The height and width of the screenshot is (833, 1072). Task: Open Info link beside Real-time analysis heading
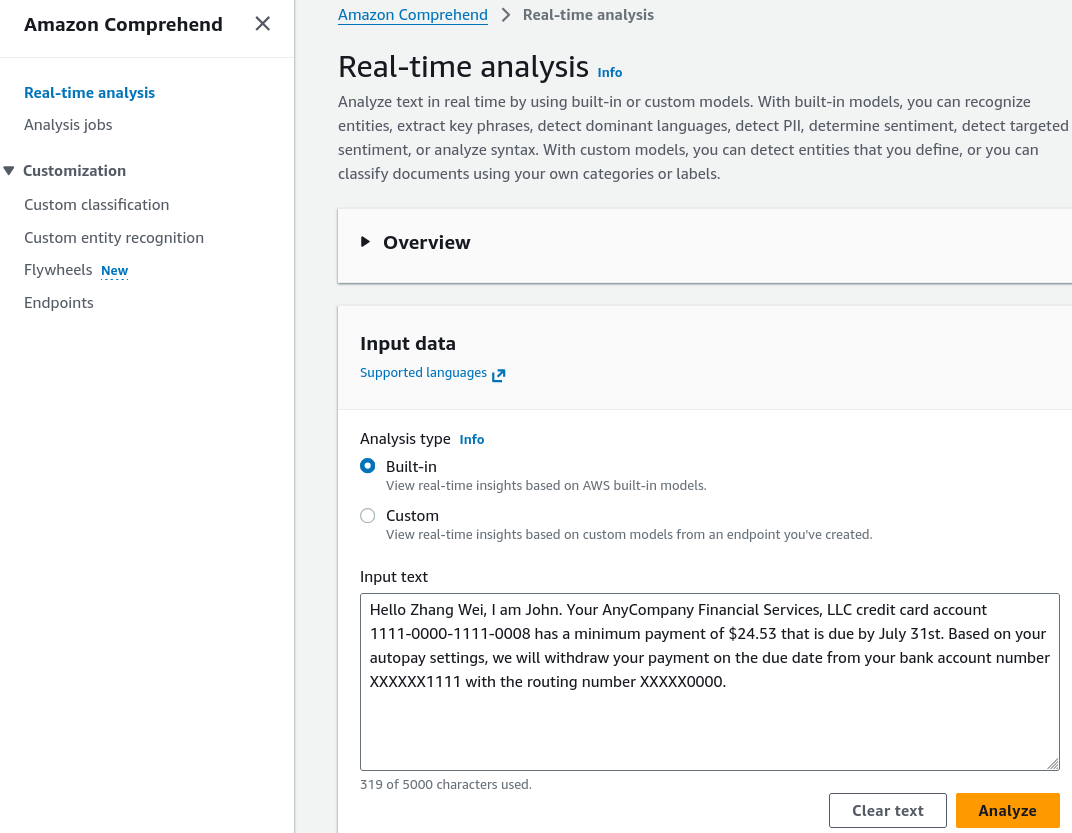[609, 72]
